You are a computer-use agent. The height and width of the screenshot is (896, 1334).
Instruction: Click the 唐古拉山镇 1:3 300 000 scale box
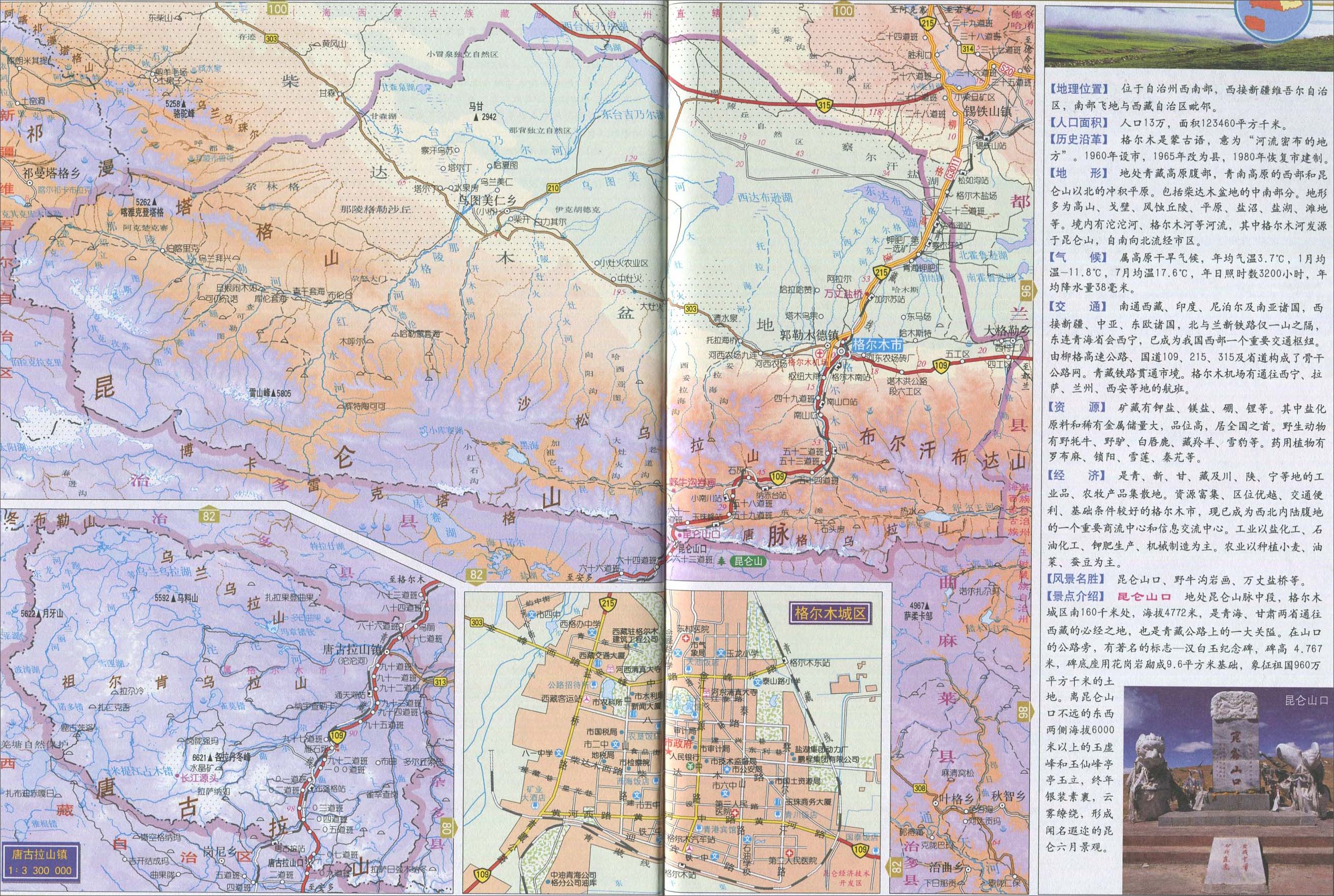(40, 863)
